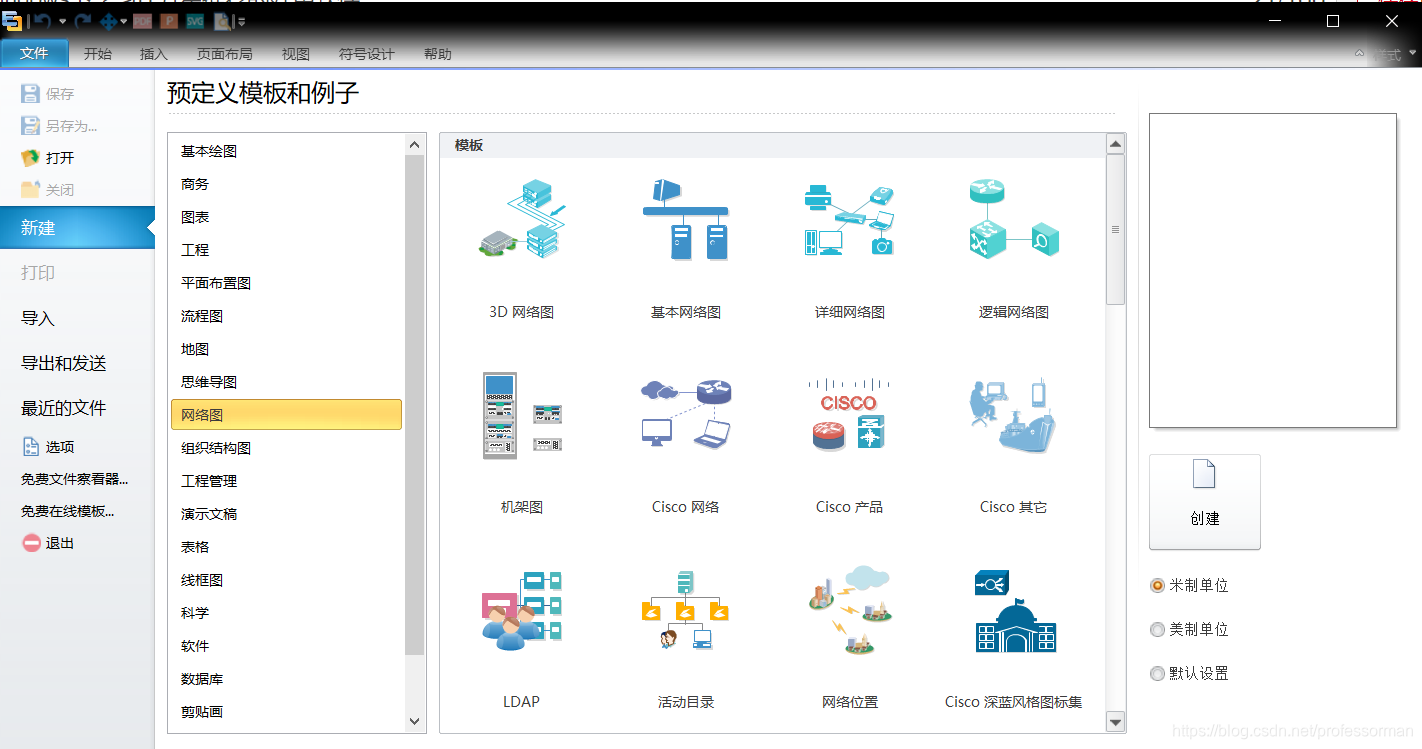1422x749 pixels.
Task: Click the Export to PowerPoint icon
Action: coord(169,21)
